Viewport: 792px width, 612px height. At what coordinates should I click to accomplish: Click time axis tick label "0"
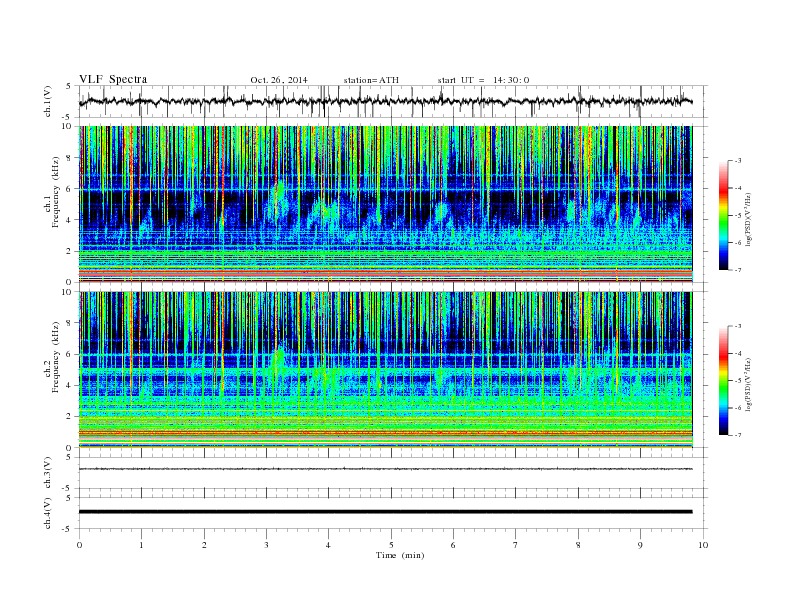pos(79,545)
